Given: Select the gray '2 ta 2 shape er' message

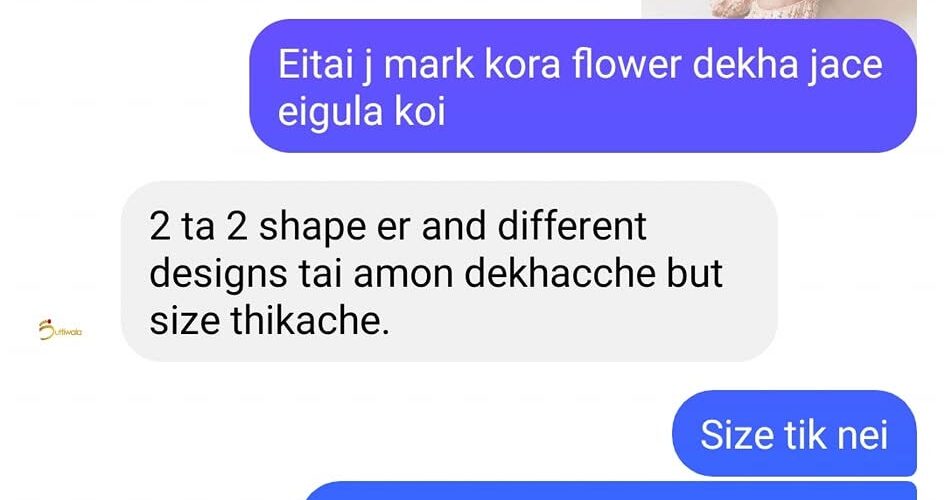Looking at the screenshot, I should tap(449, 271).
